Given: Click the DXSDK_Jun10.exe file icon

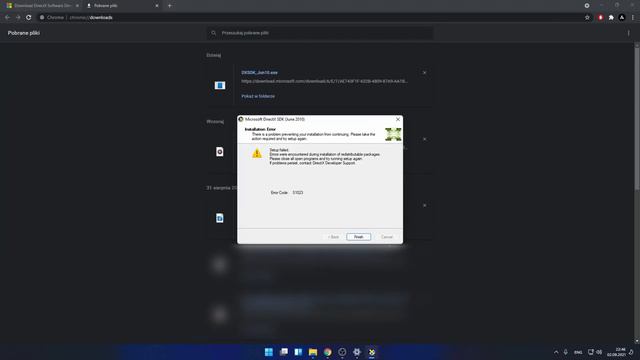Looking at the screenshot, I should coord(220,85).
